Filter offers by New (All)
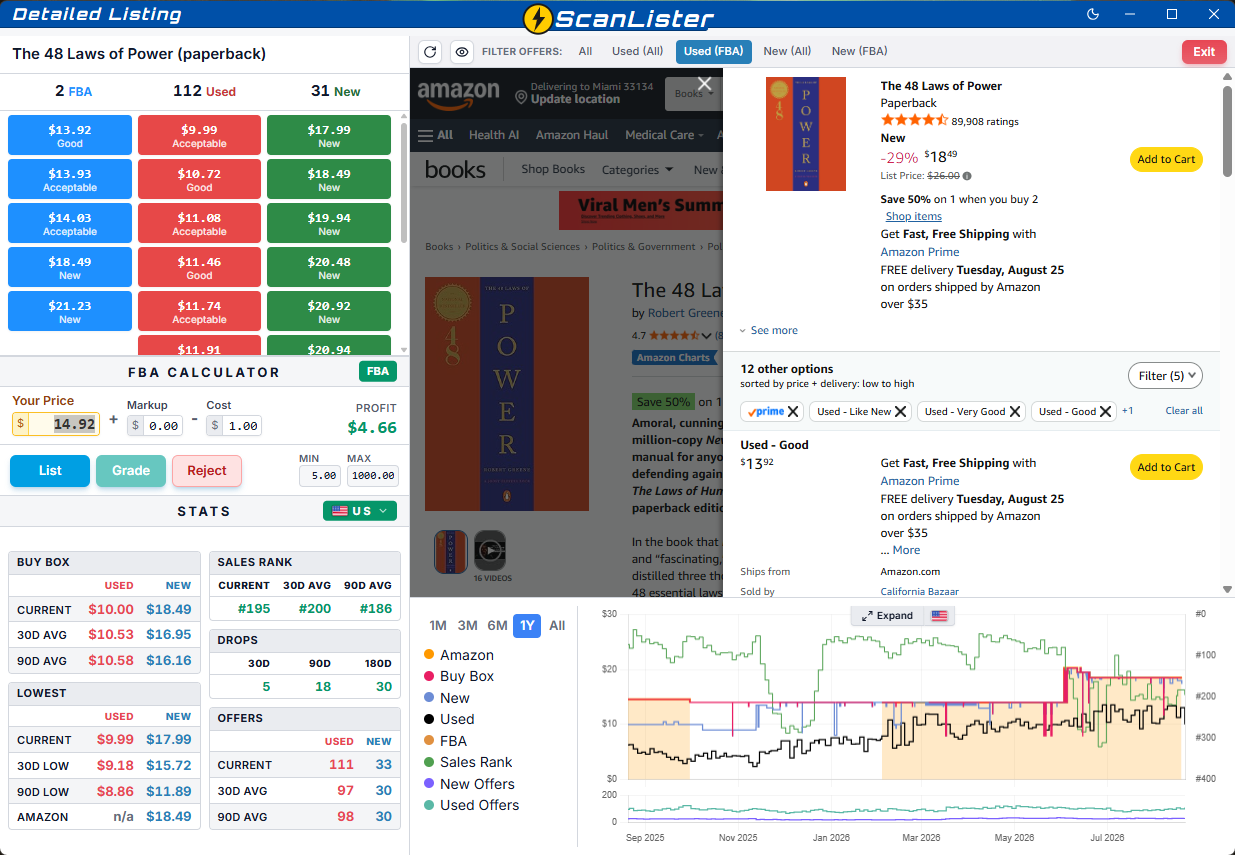Viewport: 1235px width, 855px height. pyautogui.click(x=787, y=52)
